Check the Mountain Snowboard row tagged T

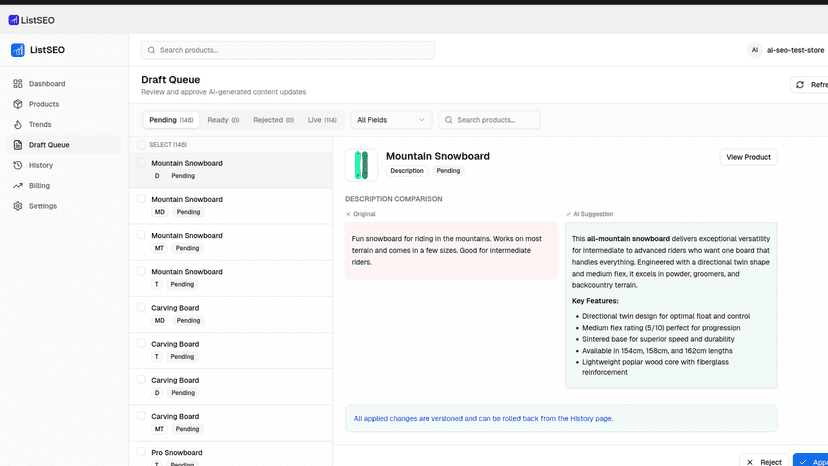point(141,271)
